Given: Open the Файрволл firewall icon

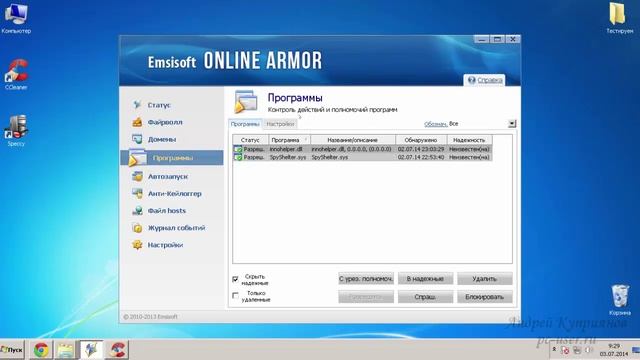Looking at the screenshot, I should (x=138, y=122).
